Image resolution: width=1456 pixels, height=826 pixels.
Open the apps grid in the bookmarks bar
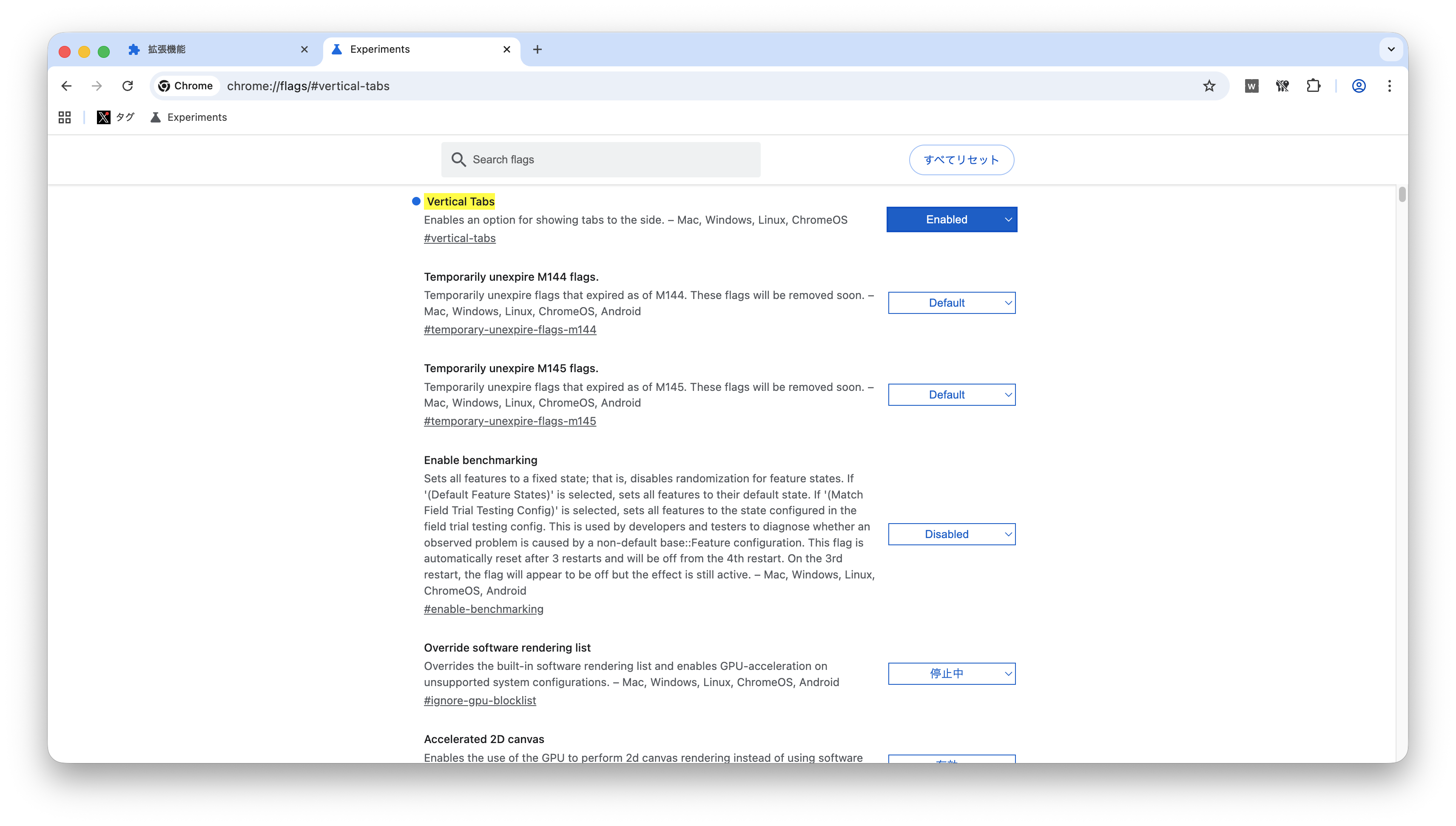pos(65,117)
